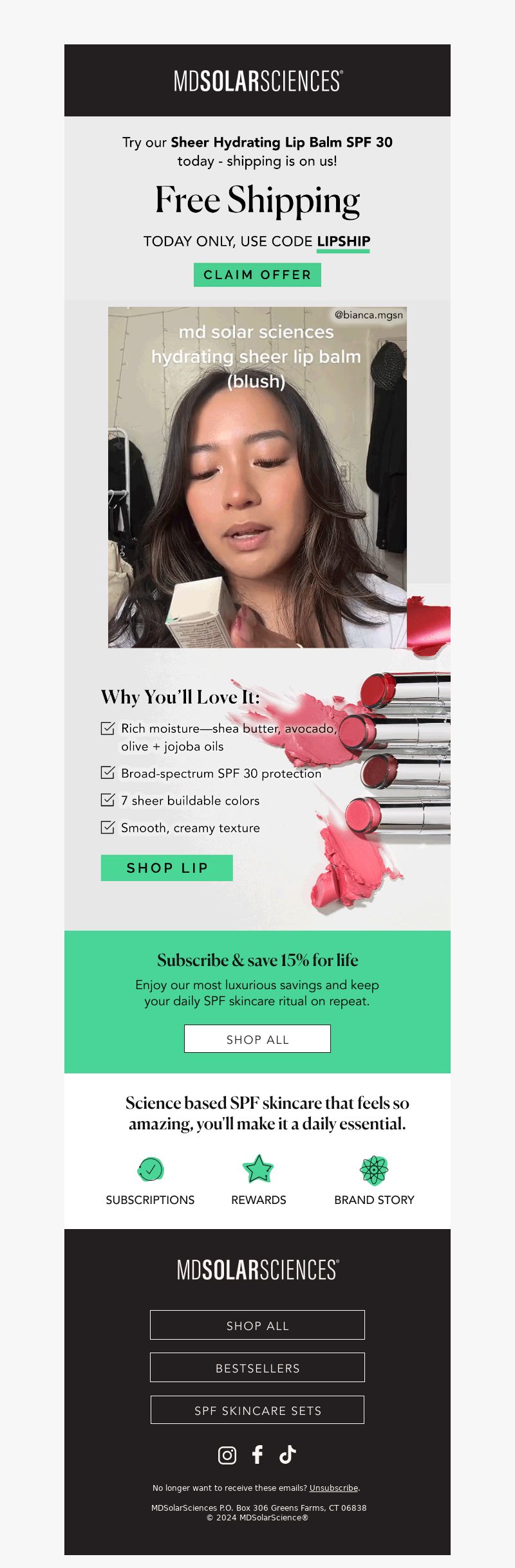The image size is (515, 1568).
Task: Open the Facebook icon in footer
Action: (257, 1454)
